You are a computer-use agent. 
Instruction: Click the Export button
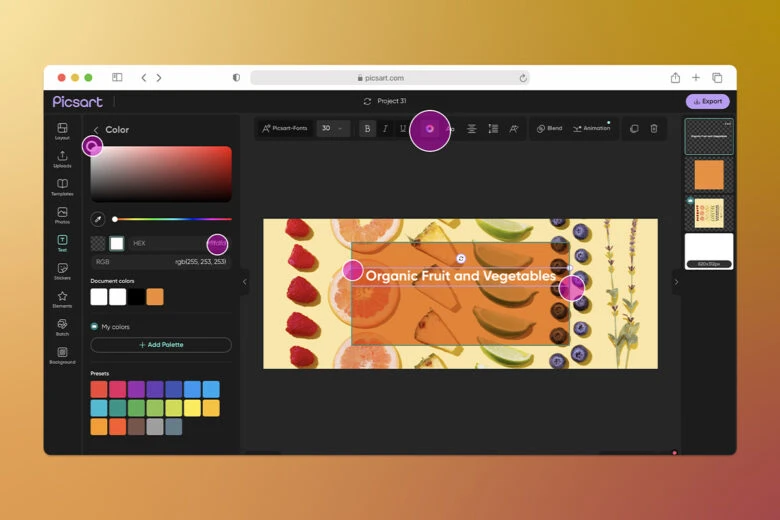[707, 102]
